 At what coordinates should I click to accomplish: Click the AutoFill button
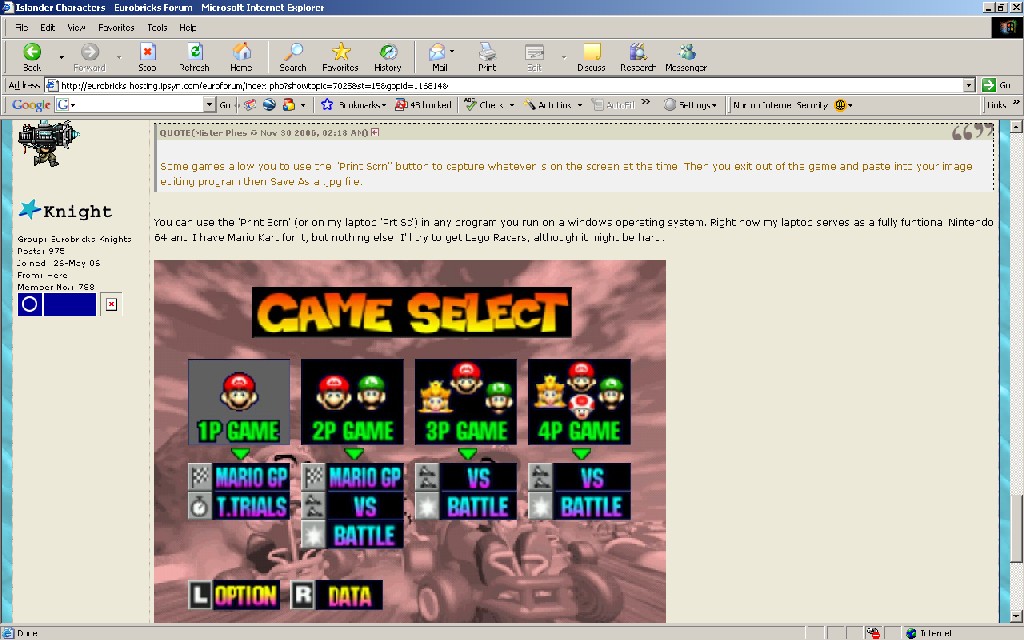tap(613, 104)
